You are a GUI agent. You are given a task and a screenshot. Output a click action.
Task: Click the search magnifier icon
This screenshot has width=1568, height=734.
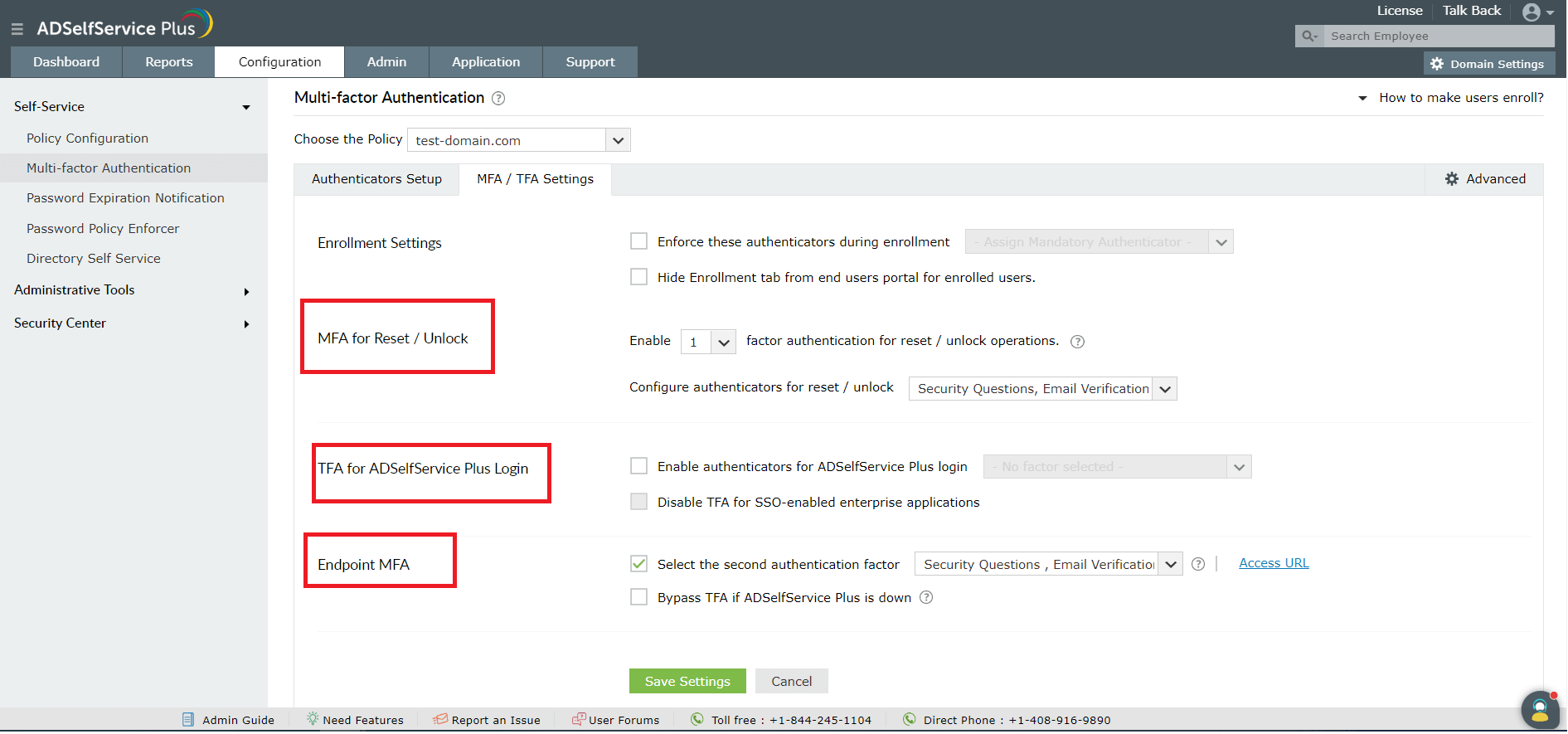pos(1309,36)
